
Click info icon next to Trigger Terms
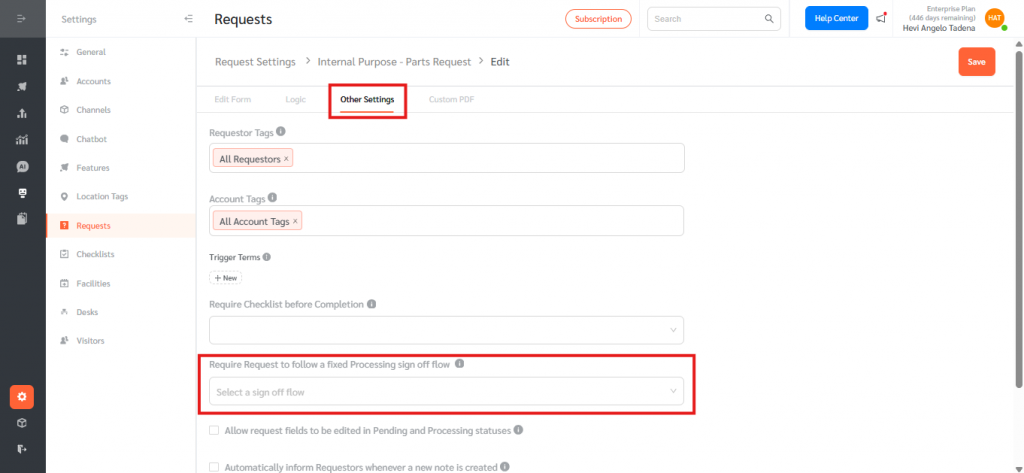point(267,257)
